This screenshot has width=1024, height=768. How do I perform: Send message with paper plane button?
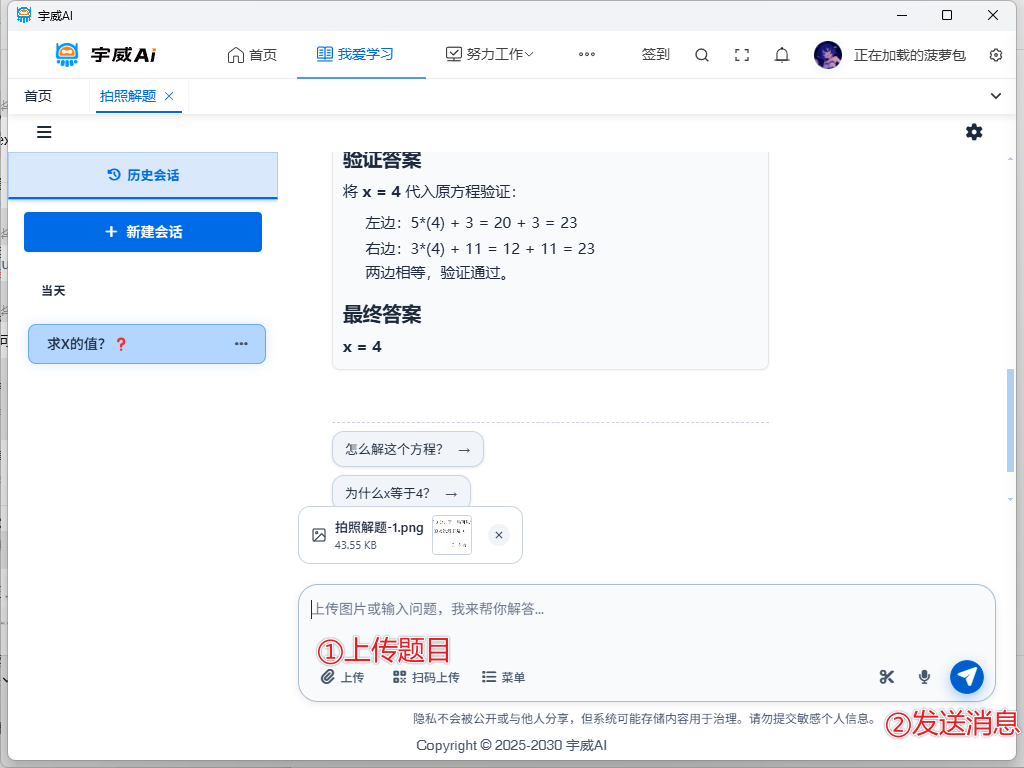966,677
